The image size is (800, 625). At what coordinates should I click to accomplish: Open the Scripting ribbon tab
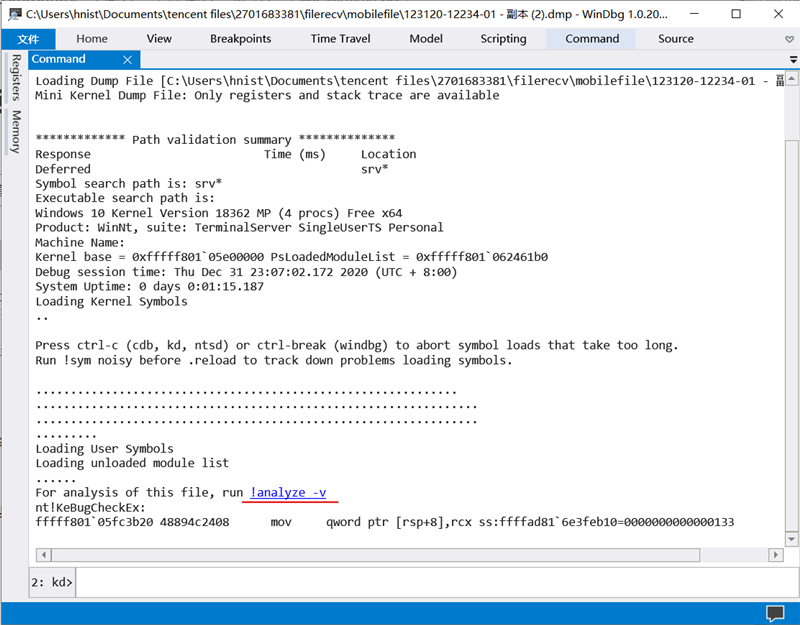tap(503, 39)
